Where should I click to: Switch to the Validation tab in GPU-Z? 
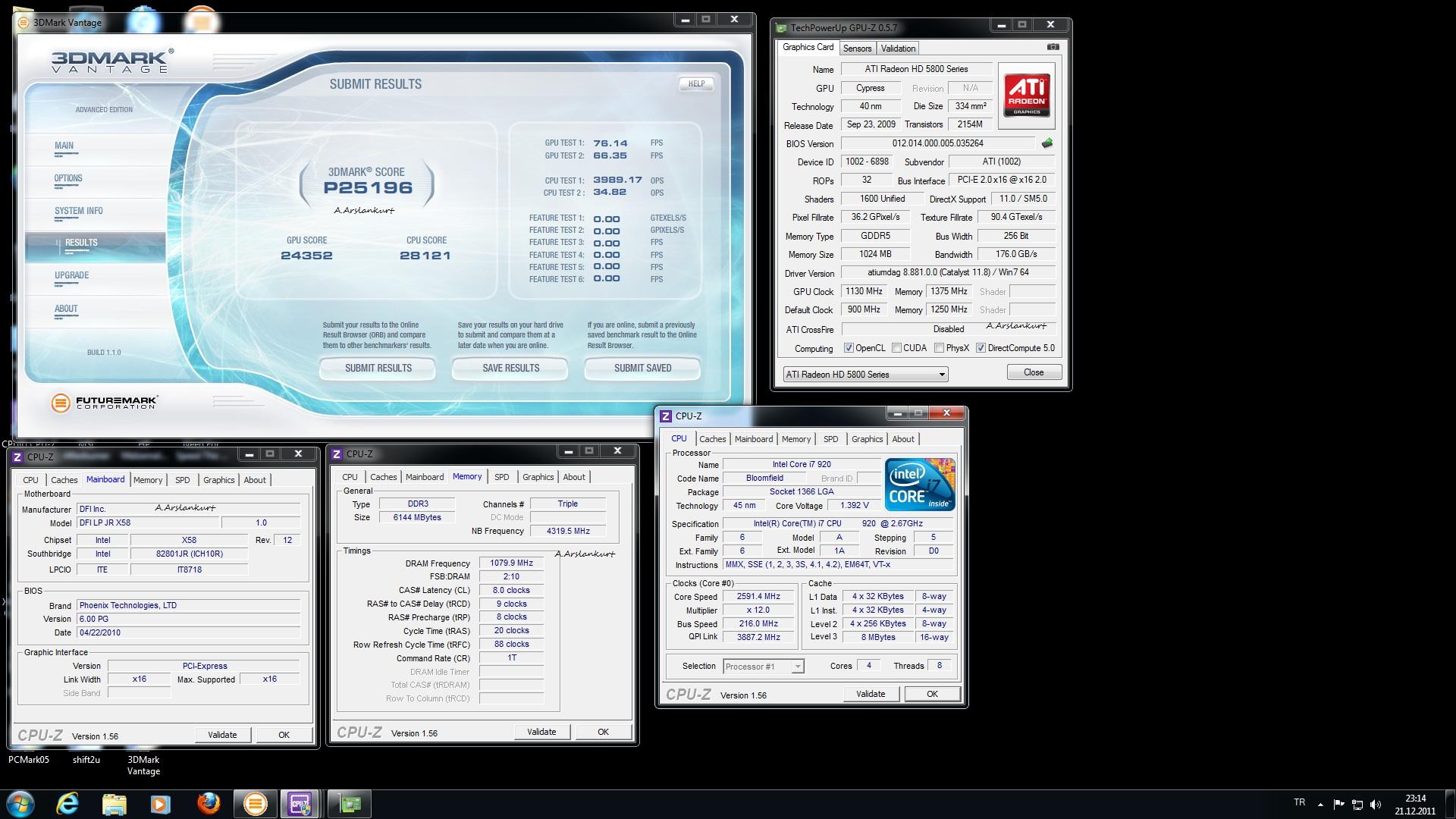tap(898, 49)
